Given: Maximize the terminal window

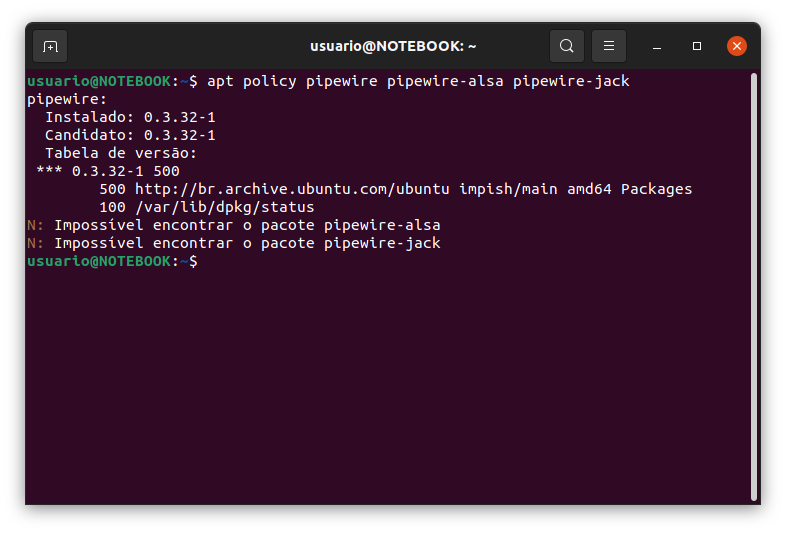Looking at the screenshot, I should (x=697, y=46).
